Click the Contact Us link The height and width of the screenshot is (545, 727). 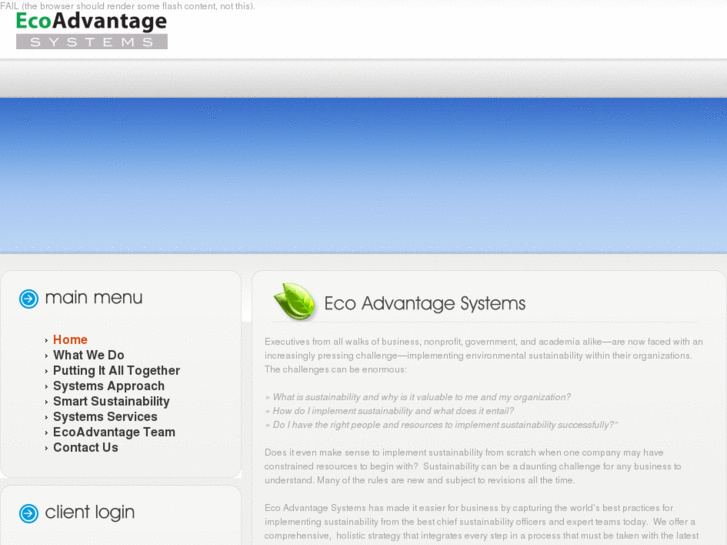[85, 447]
